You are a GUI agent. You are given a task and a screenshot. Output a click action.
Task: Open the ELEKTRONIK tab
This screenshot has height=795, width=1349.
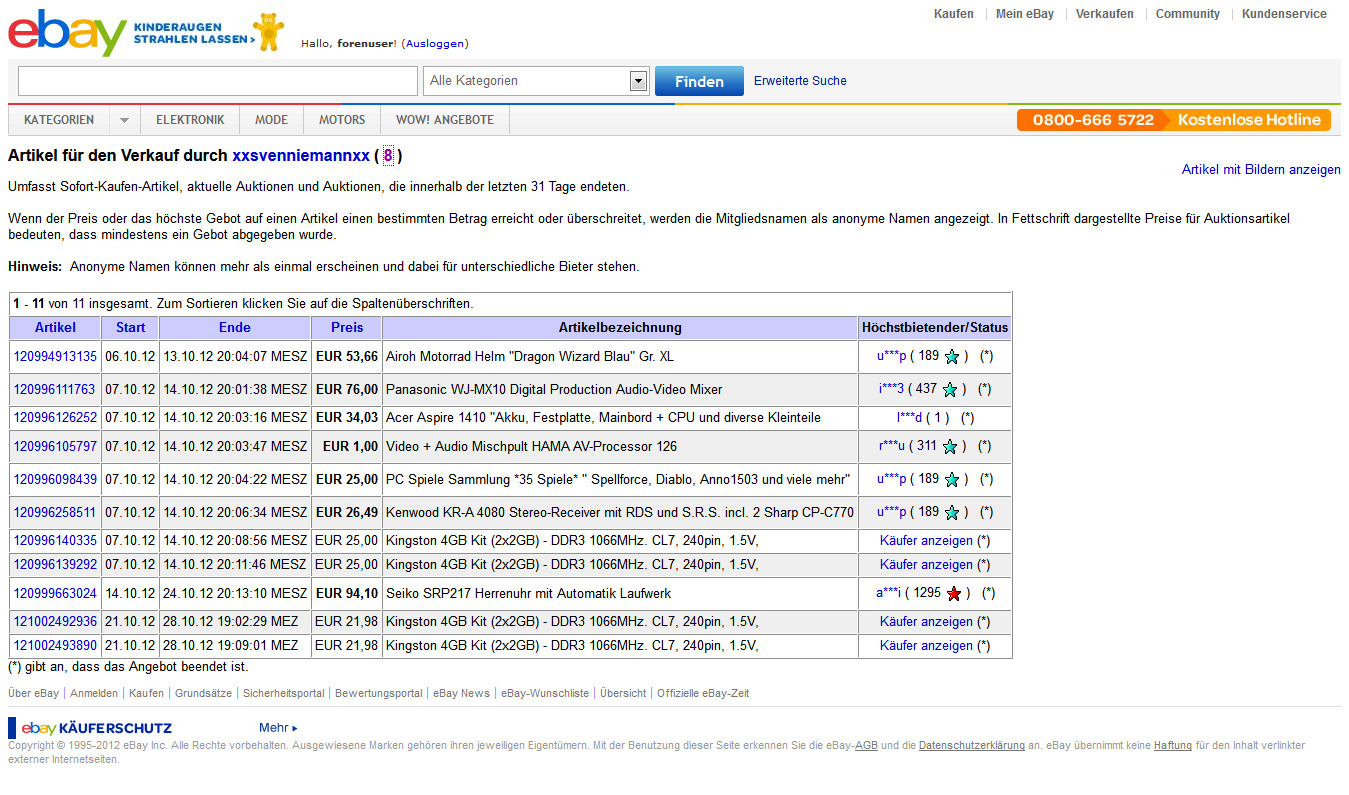click(x=190, y=120)
